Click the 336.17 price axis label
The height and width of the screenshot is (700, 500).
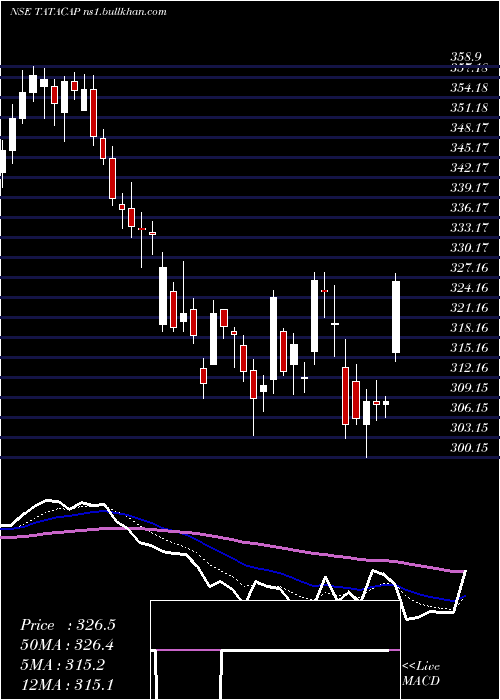(468, 208)
